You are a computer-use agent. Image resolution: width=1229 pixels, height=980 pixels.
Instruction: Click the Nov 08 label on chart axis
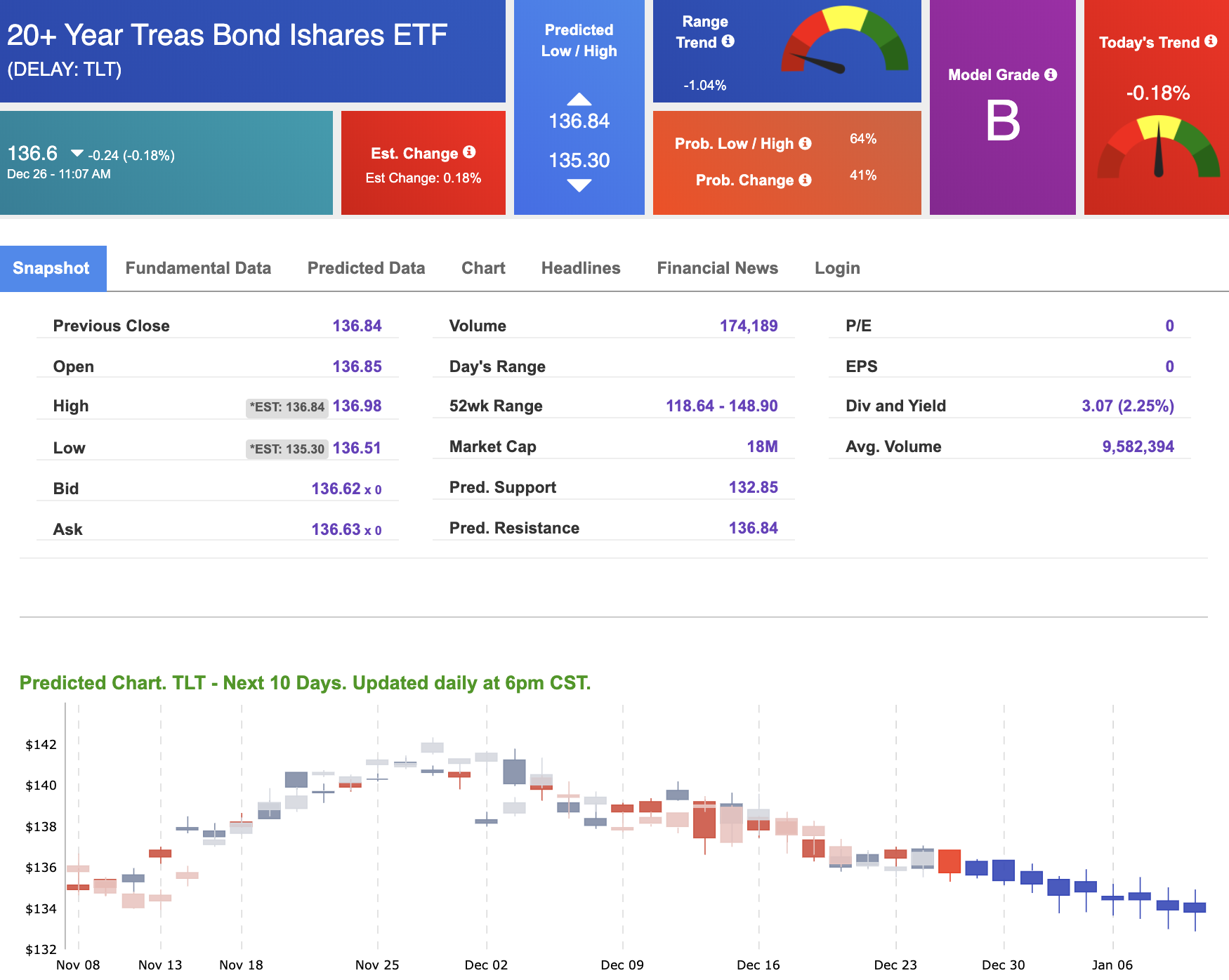click(x=78, y=965)
